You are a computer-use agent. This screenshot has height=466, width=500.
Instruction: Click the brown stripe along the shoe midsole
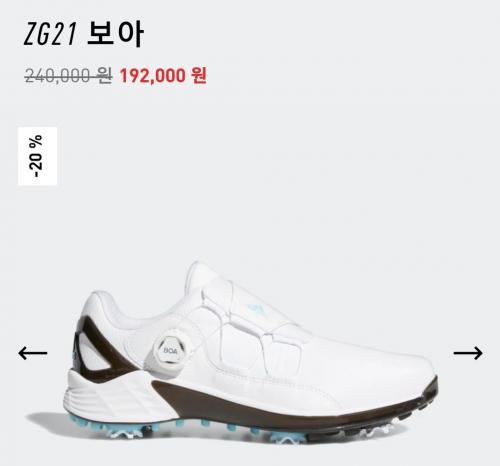293,405
